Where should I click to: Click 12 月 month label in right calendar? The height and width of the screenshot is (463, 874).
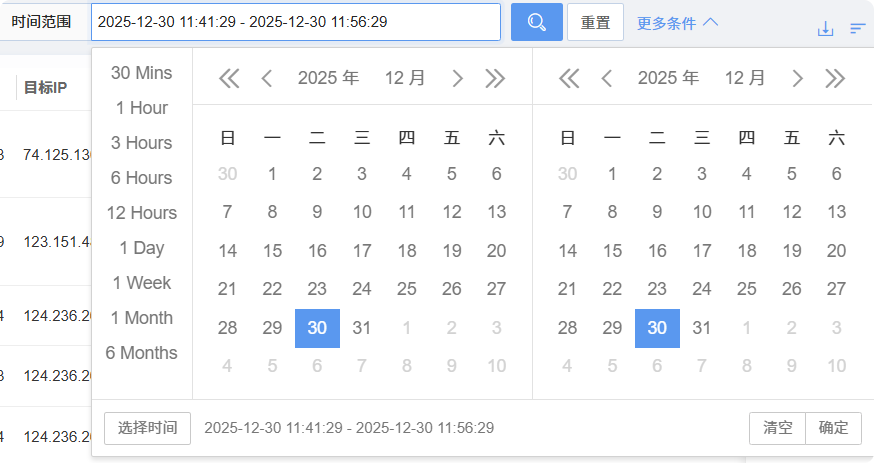745,78
